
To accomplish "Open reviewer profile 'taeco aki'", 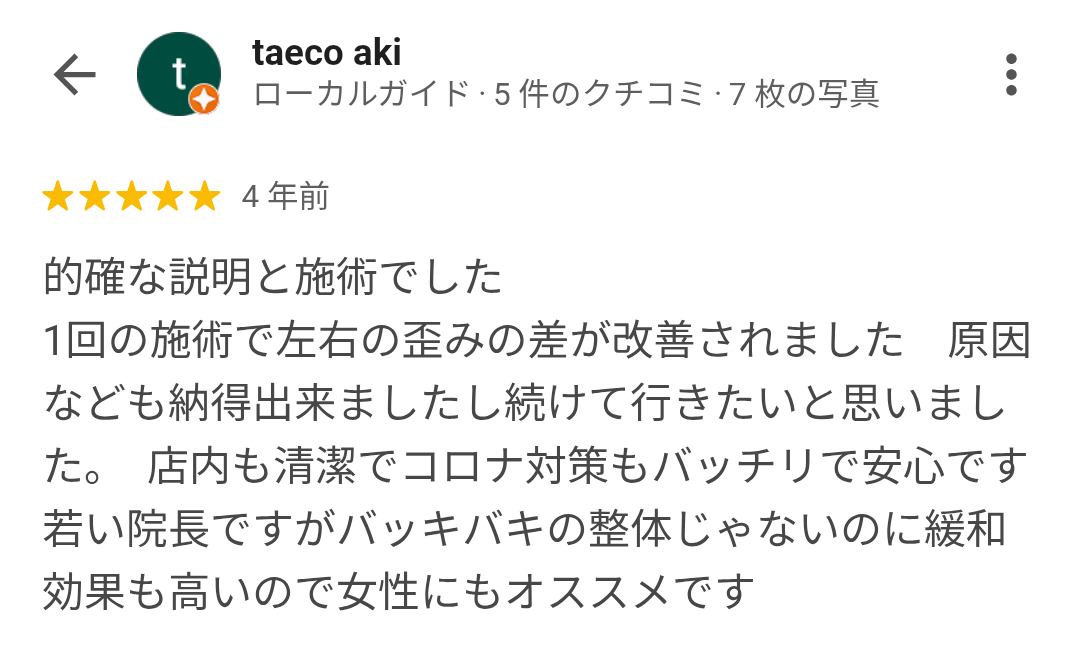I will click(327, 52).
